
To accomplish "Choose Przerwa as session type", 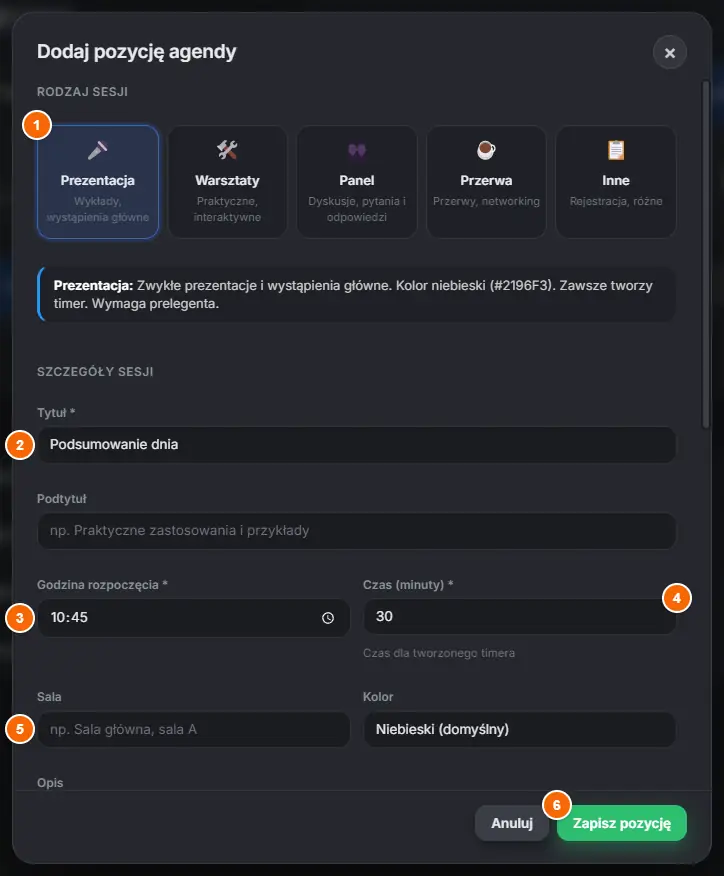I will 486,182.
